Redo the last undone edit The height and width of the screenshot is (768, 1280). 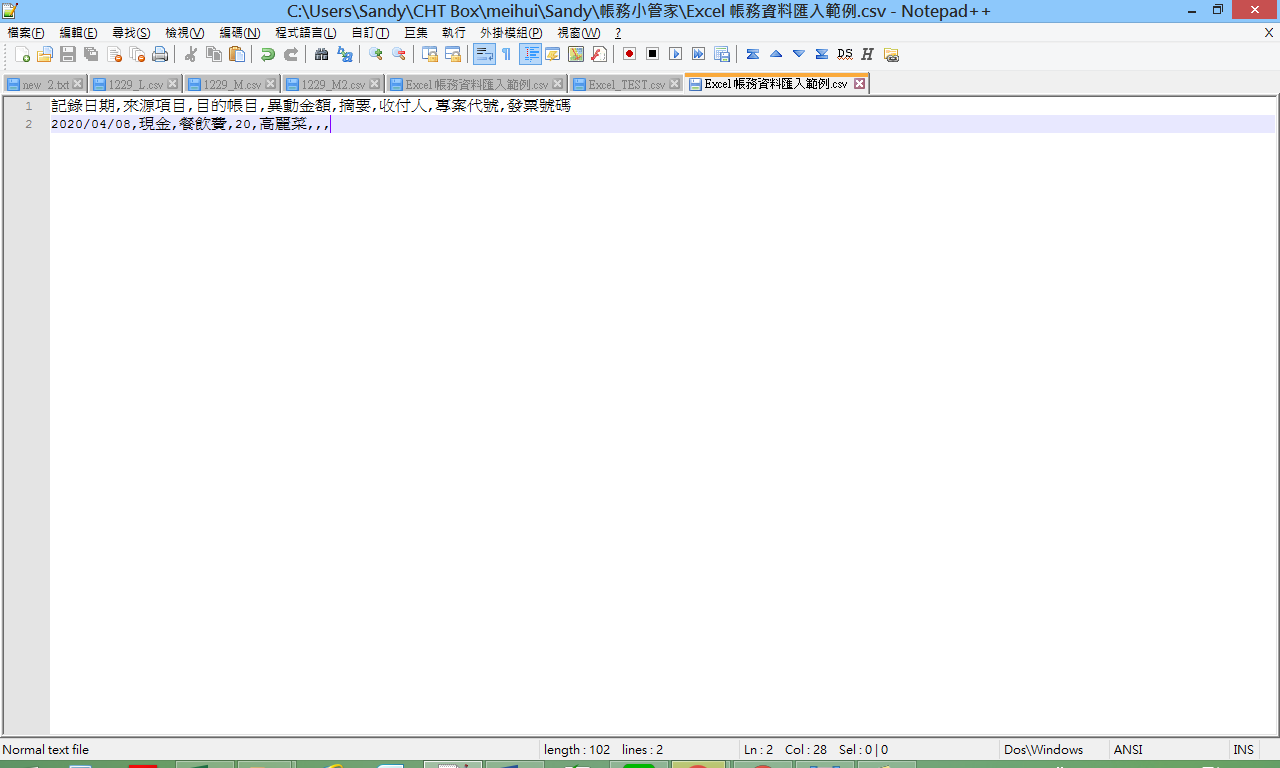291,54
